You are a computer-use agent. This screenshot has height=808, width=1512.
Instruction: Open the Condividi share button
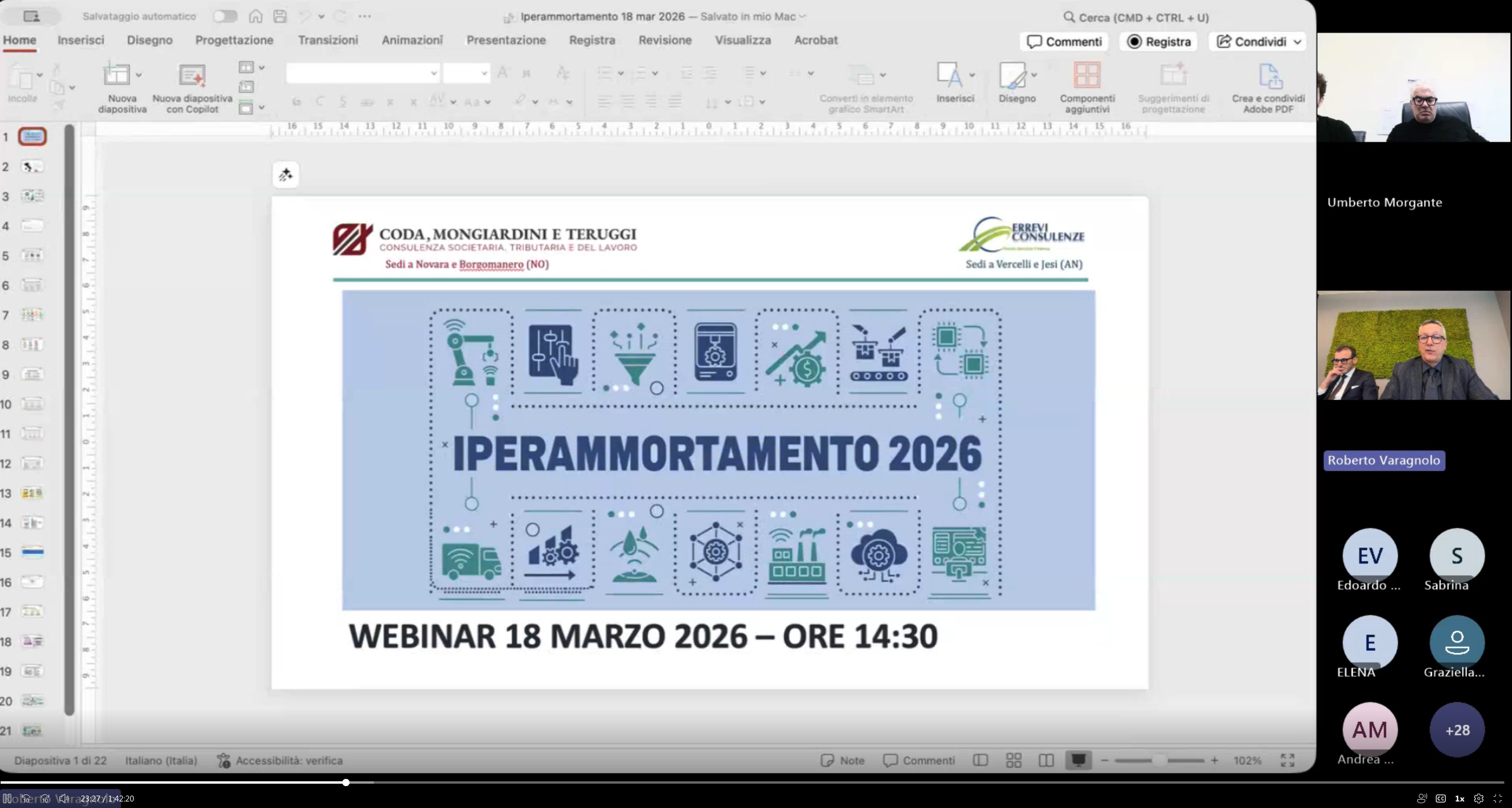1258,42
